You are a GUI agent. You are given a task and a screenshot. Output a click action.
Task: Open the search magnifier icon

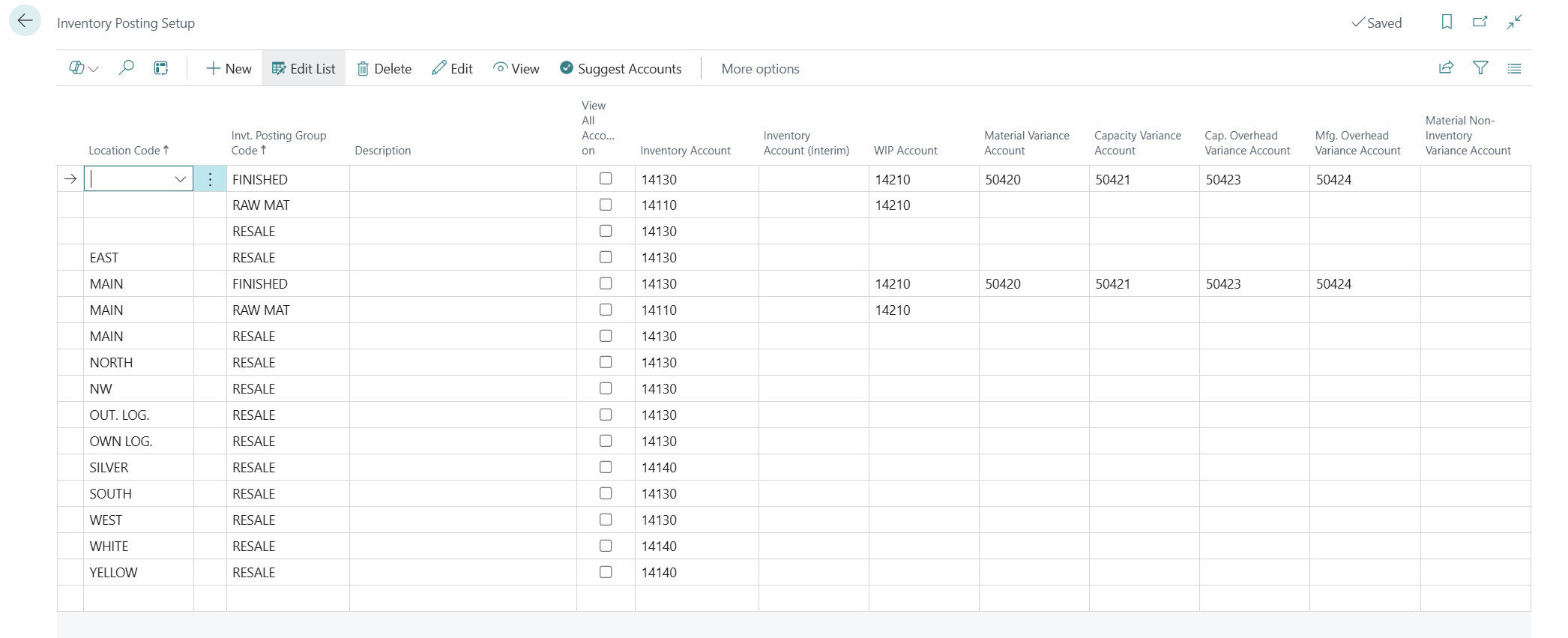click(x=127, y=68)
